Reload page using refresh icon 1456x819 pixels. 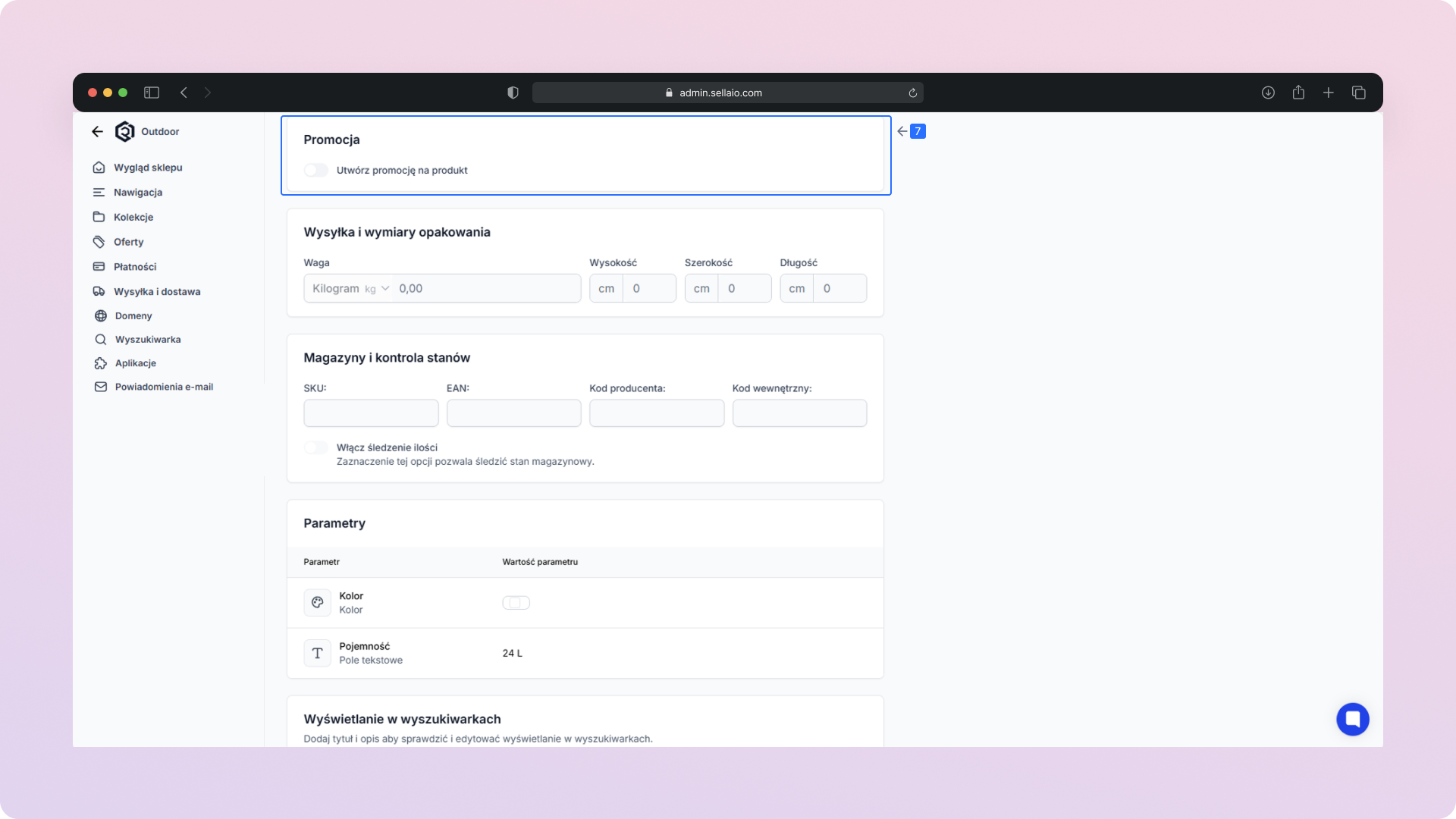(912, 93)
